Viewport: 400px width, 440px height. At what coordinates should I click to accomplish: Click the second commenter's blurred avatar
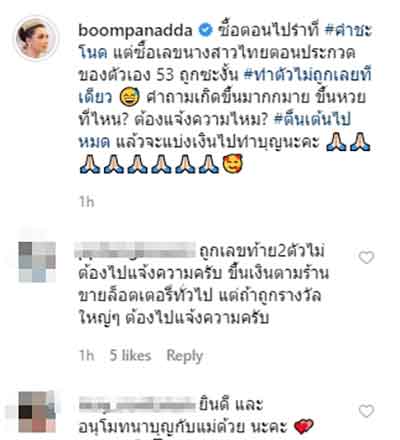point(37,412)
